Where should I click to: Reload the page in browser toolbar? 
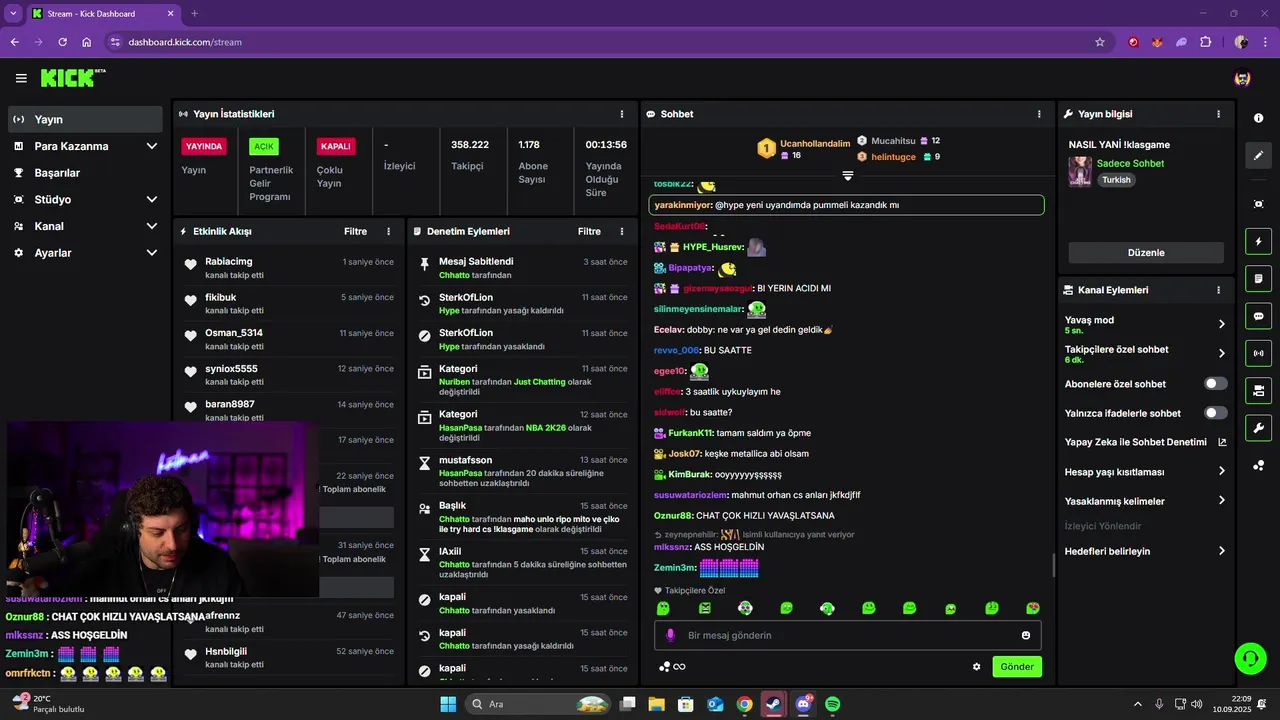[62, 42]
